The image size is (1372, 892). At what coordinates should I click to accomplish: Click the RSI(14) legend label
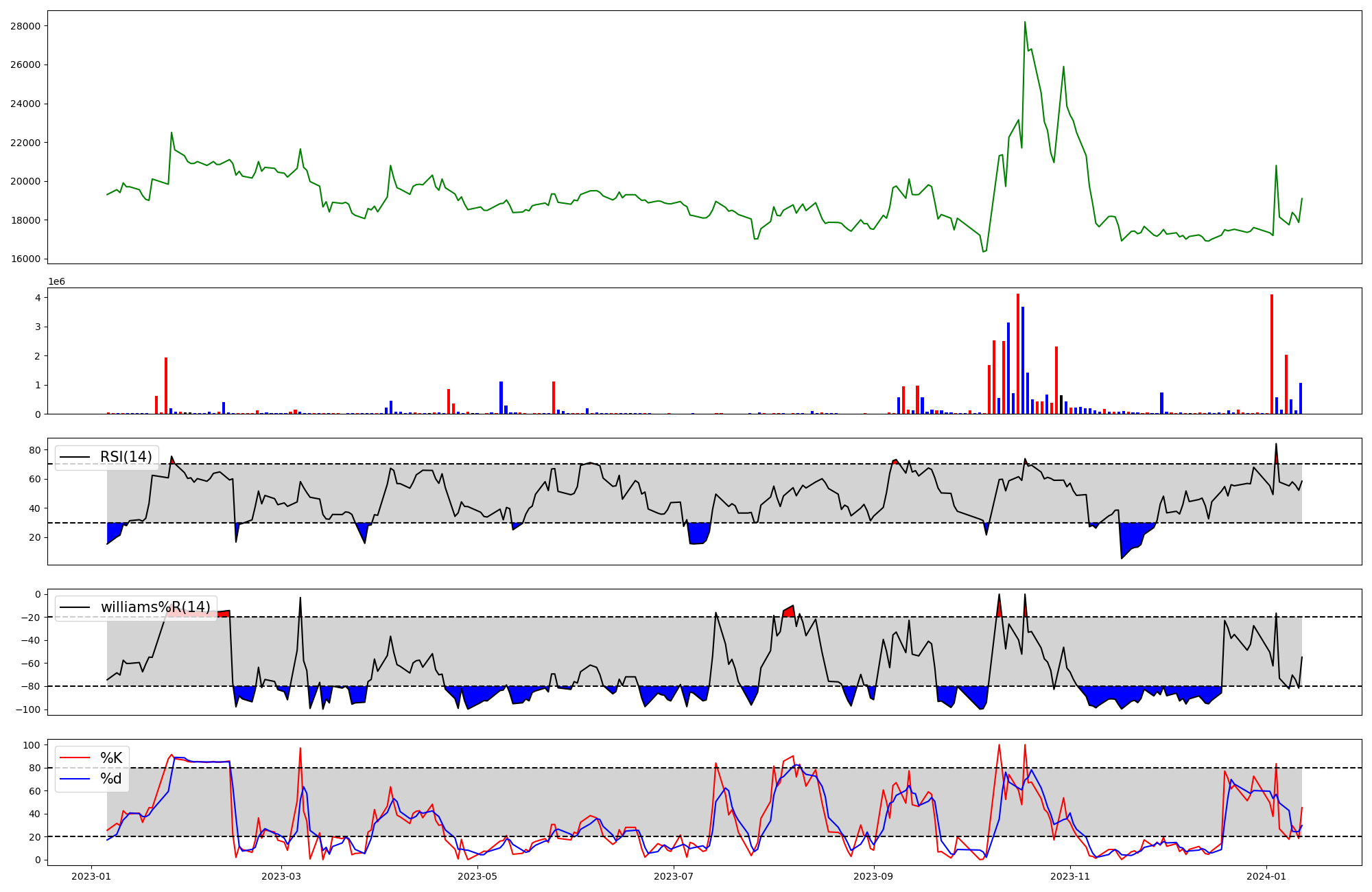[126, 457]
